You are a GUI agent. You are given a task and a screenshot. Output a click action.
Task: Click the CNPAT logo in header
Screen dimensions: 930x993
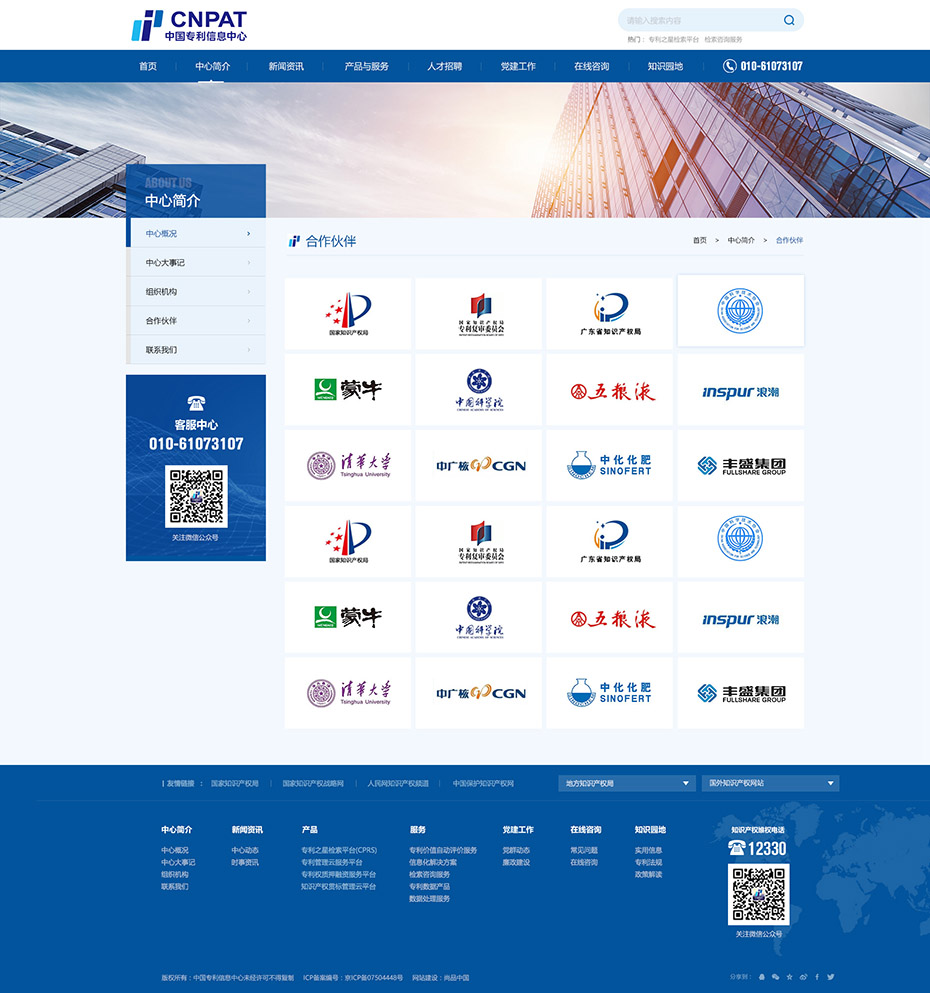click(190, 25)
